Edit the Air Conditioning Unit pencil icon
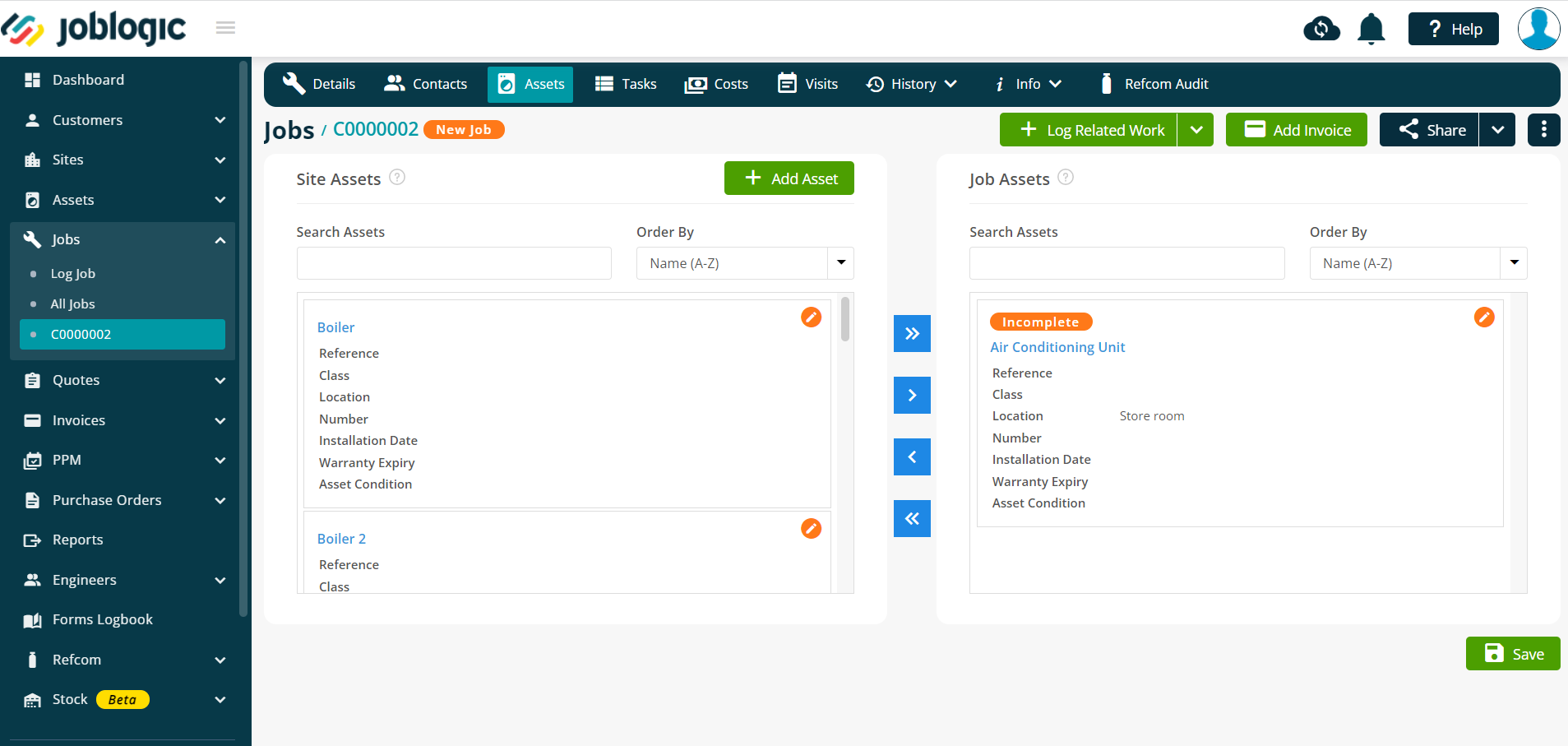 [x=1484, y=317]
